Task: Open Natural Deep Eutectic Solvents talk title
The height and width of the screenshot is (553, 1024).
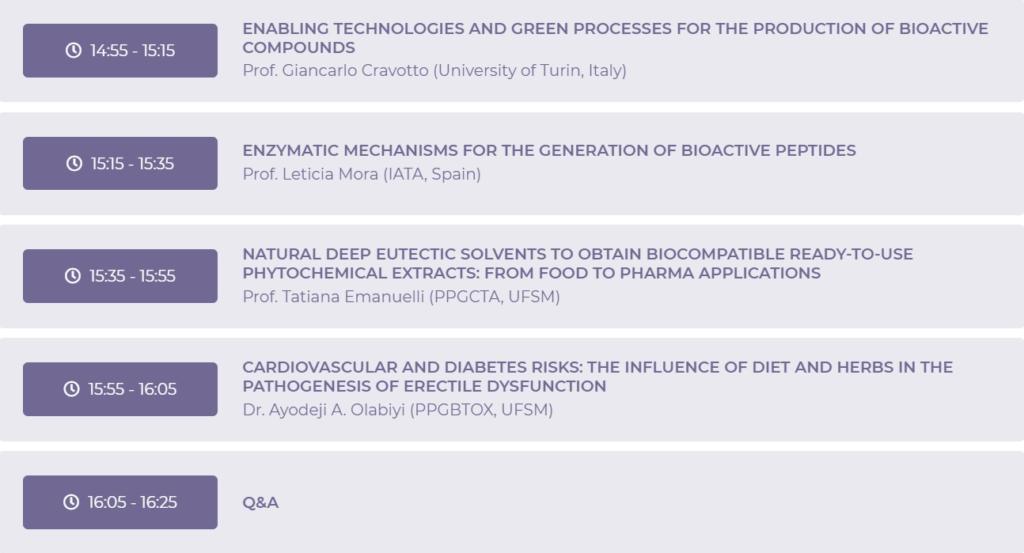Action: click(x=577, y=263)
